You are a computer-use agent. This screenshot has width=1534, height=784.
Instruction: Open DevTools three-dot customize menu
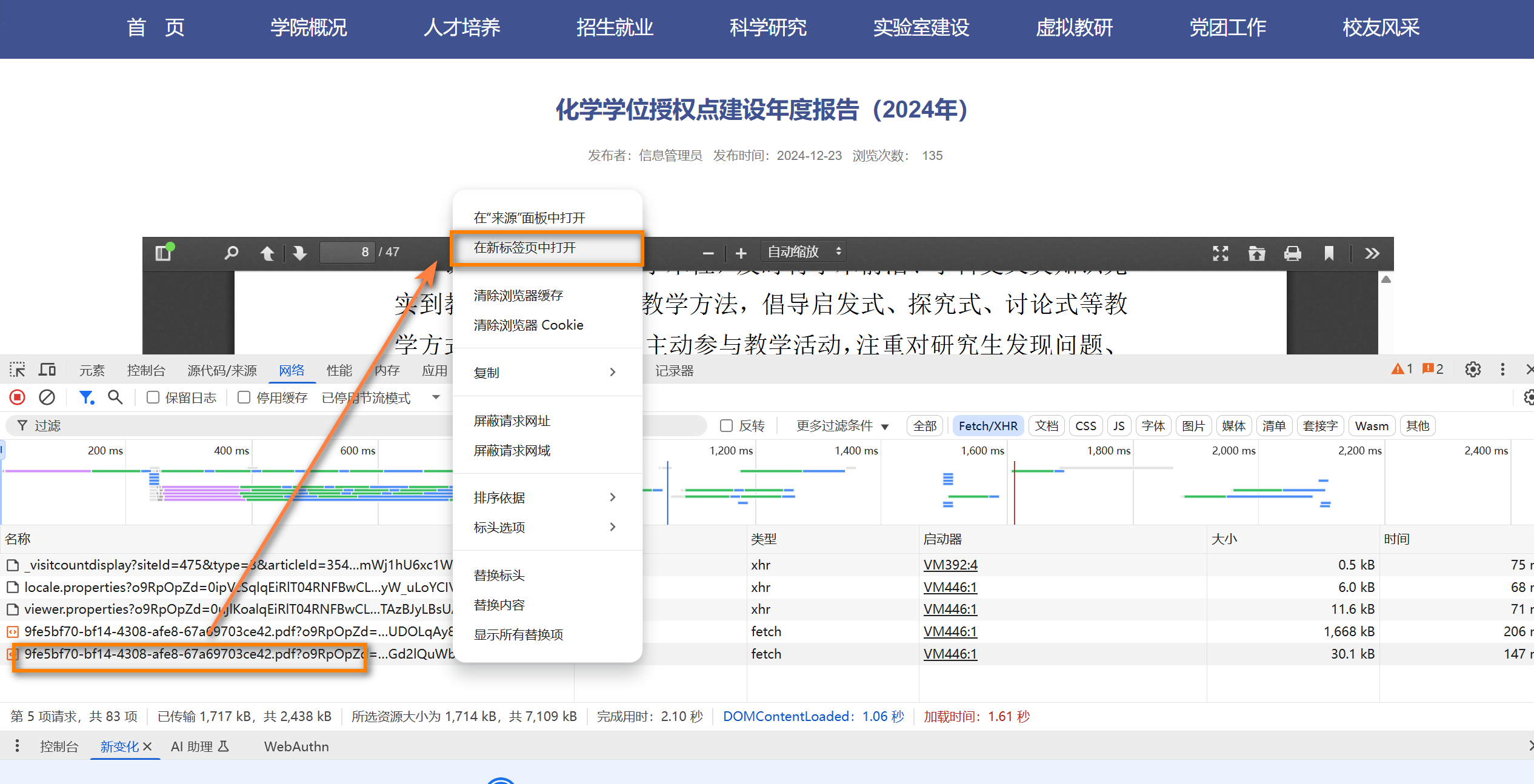point(1502,370)
